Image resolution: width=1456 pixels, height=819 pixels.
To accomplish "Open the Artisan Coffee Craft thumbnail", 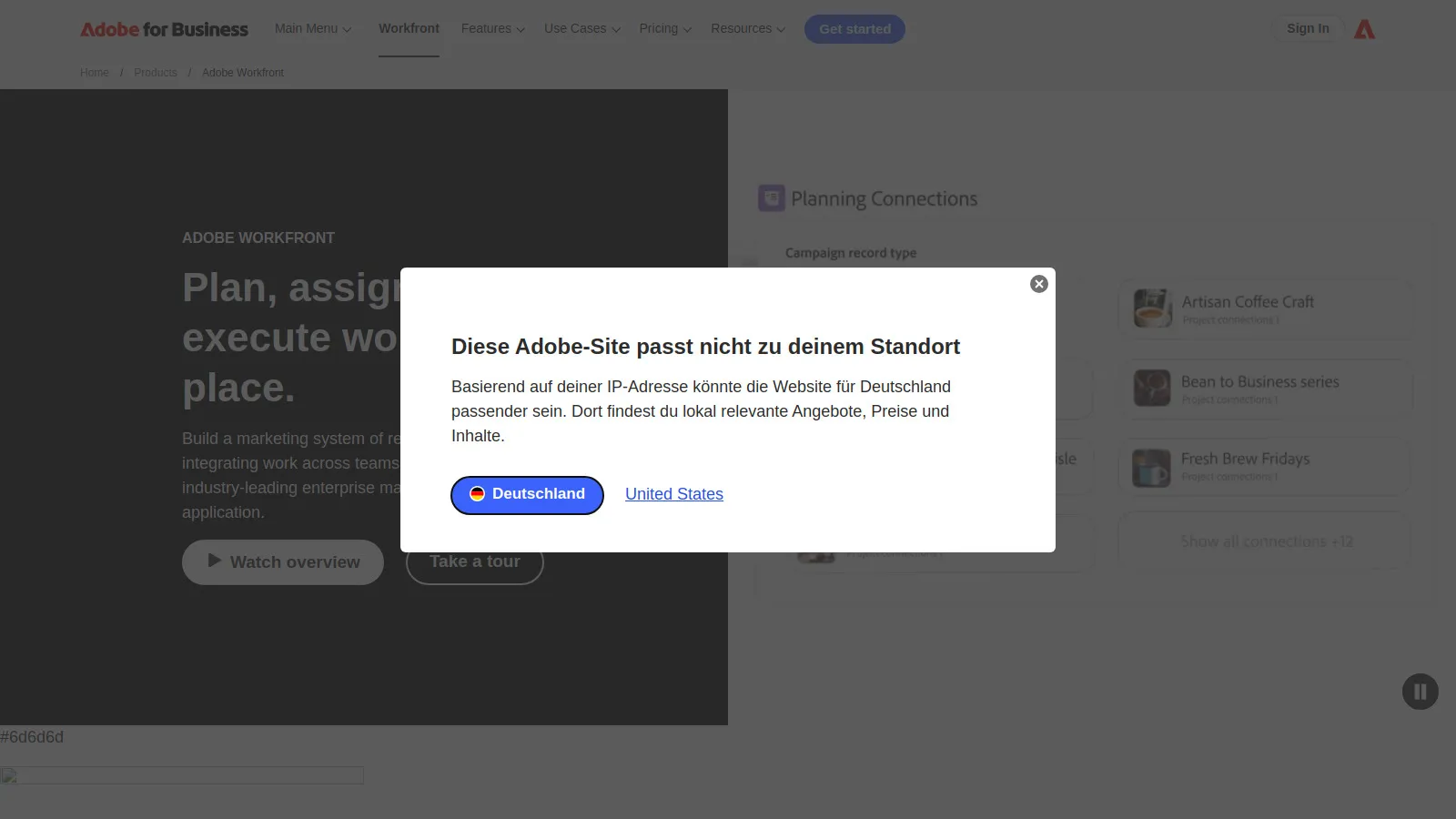I will click(x=1150, y=308).
